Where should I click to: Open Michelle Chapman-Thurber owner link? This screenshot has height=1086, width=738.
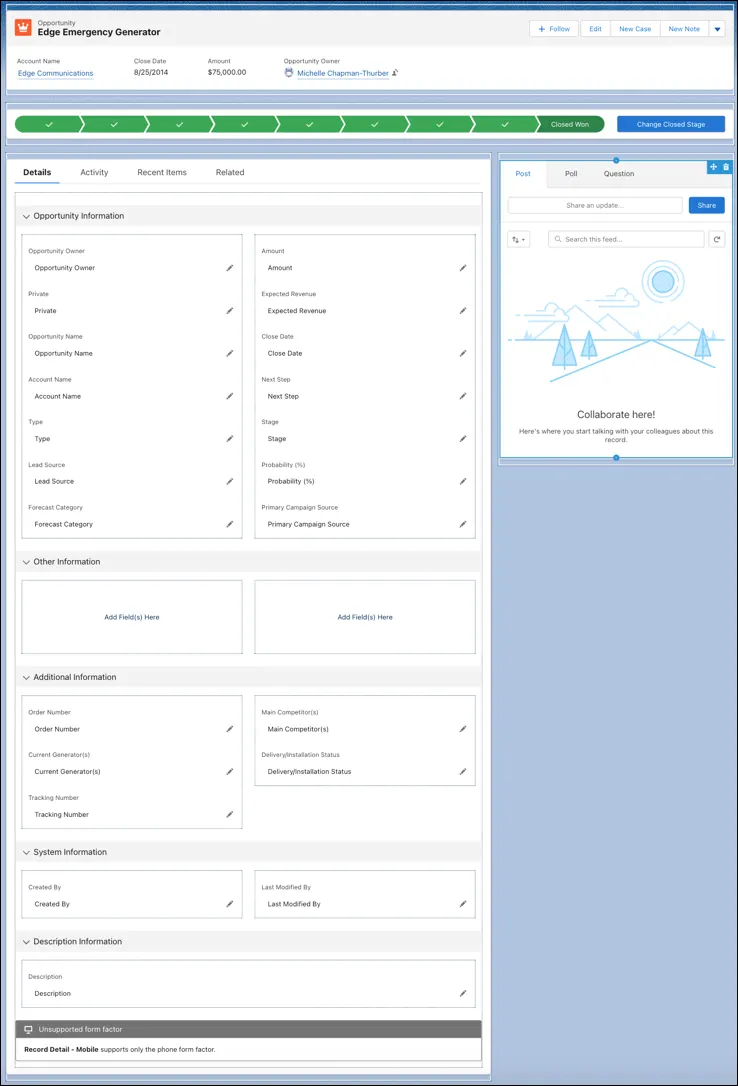[343, 73]
